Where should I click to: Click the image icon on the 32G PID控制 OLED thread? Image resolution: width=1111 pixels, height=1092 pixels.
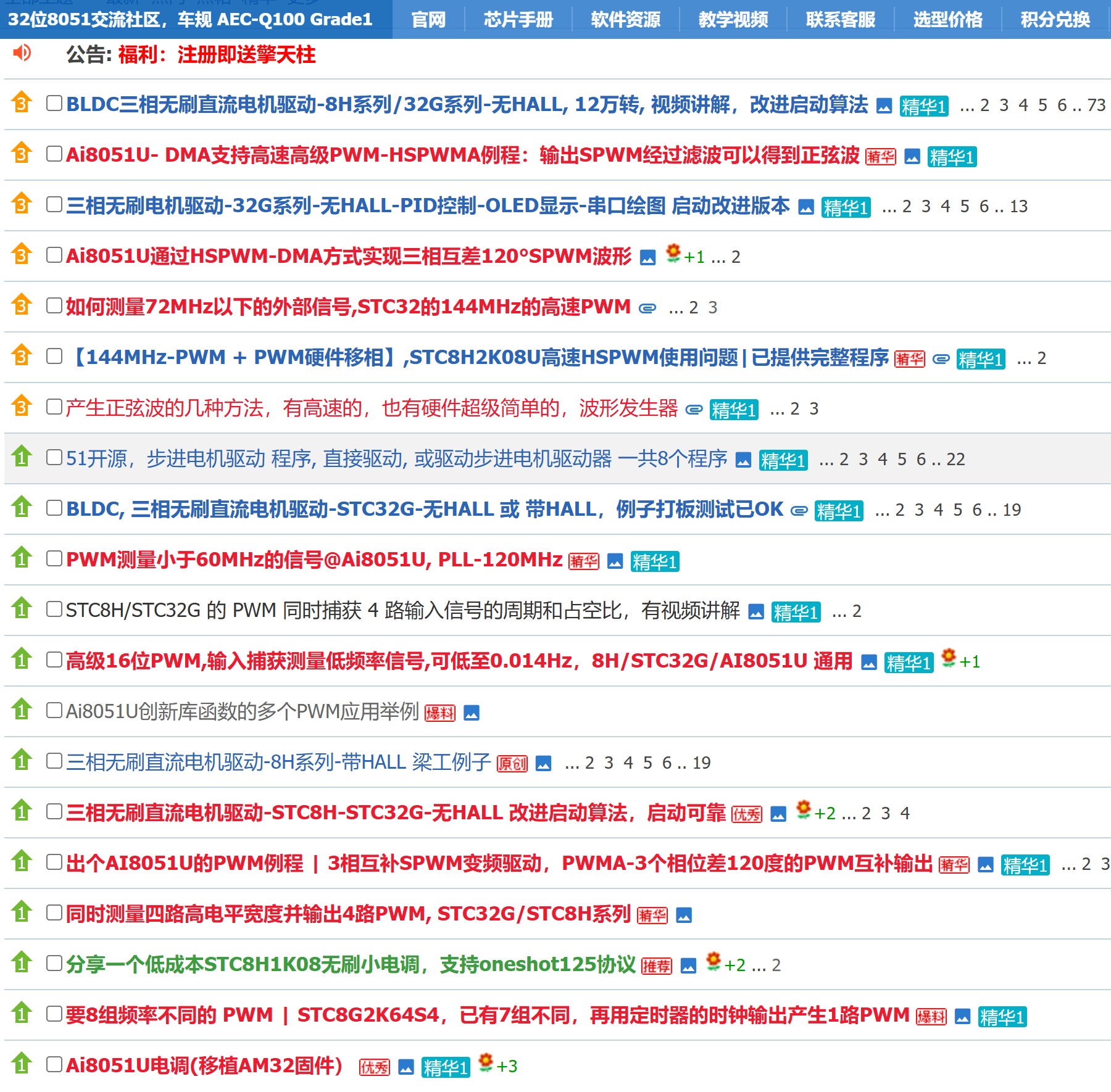point(806,207)
